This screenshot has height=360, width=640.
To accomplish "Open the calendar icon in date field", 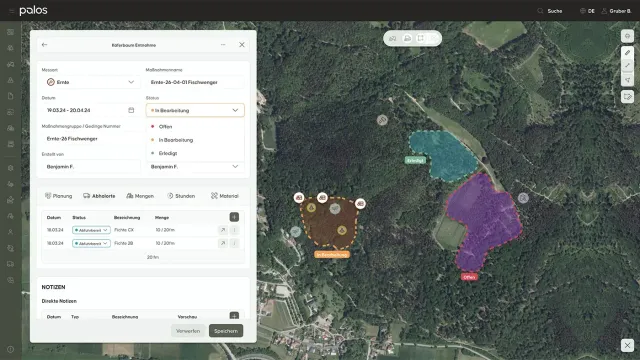I will (x=131, y=110).
